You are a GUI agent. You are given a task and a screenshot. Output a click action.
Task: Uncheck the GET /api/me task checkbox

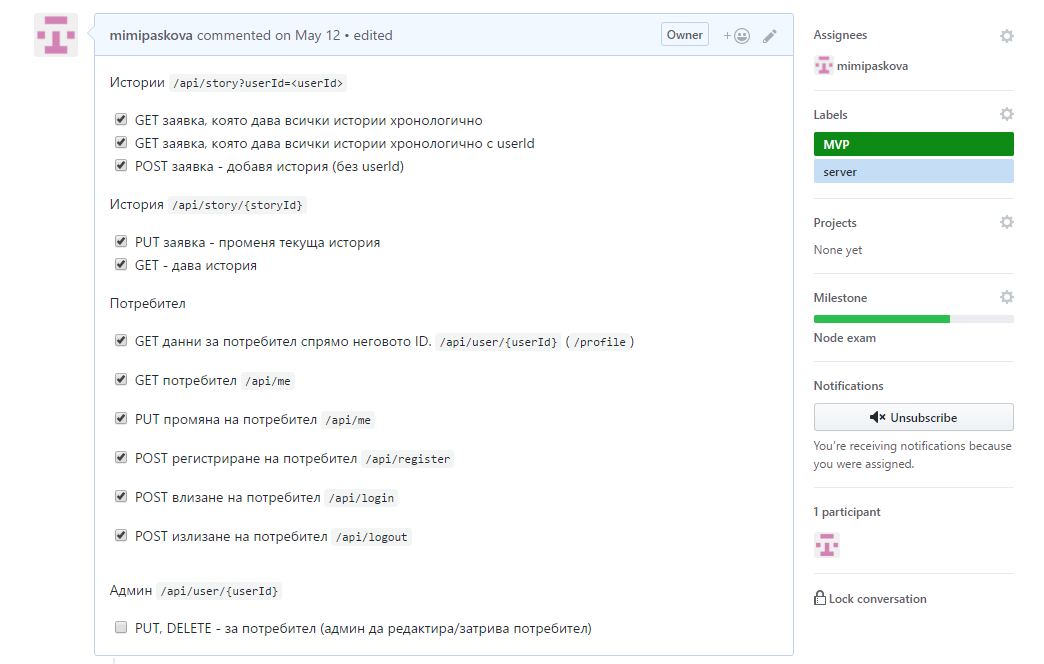click(x=121, y=380)
